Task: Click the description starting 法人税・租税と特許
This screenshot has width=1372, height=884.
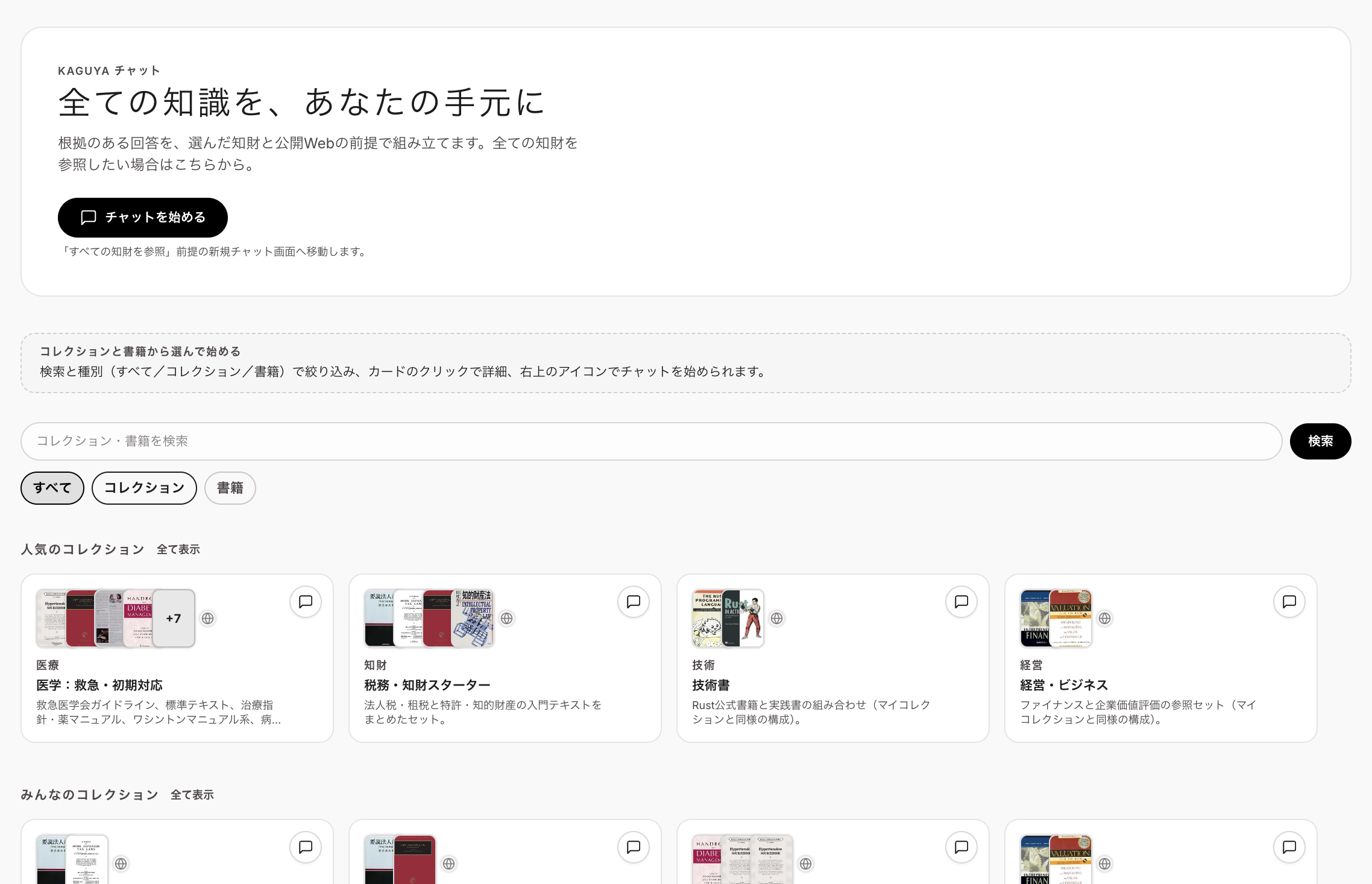Action: [483, 712]
